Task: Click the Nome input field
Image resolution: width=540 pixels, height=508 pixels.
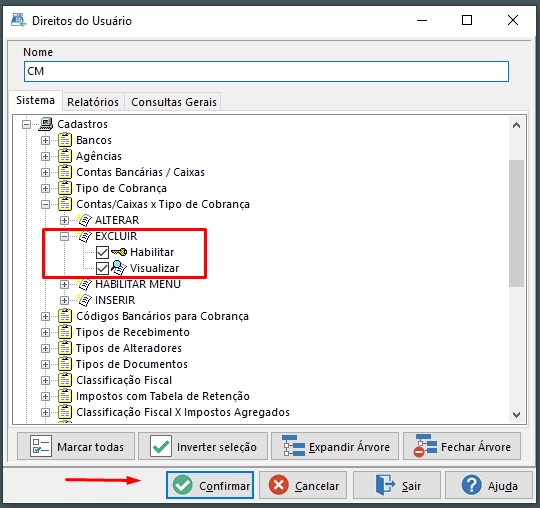Action: coord(266,71)
